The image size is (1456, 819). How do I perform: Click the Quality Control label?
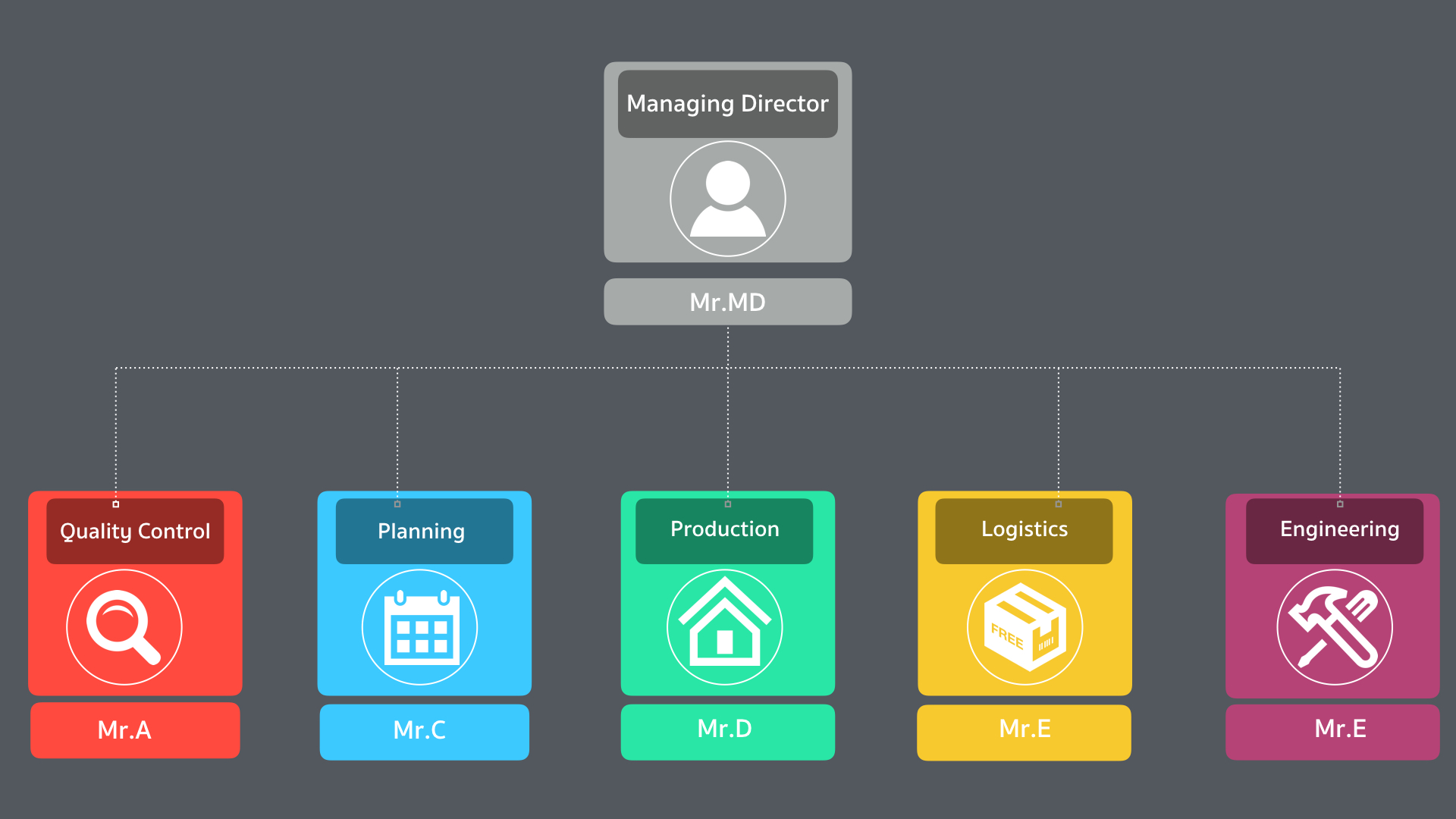pyautogui.click(x=135, y=532)
